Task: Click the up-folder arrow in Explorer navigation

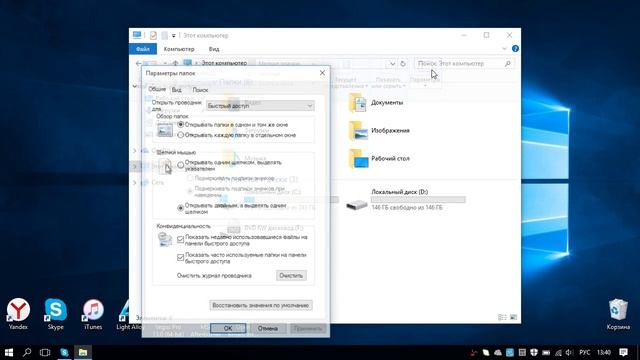Action: coord(176,64)
